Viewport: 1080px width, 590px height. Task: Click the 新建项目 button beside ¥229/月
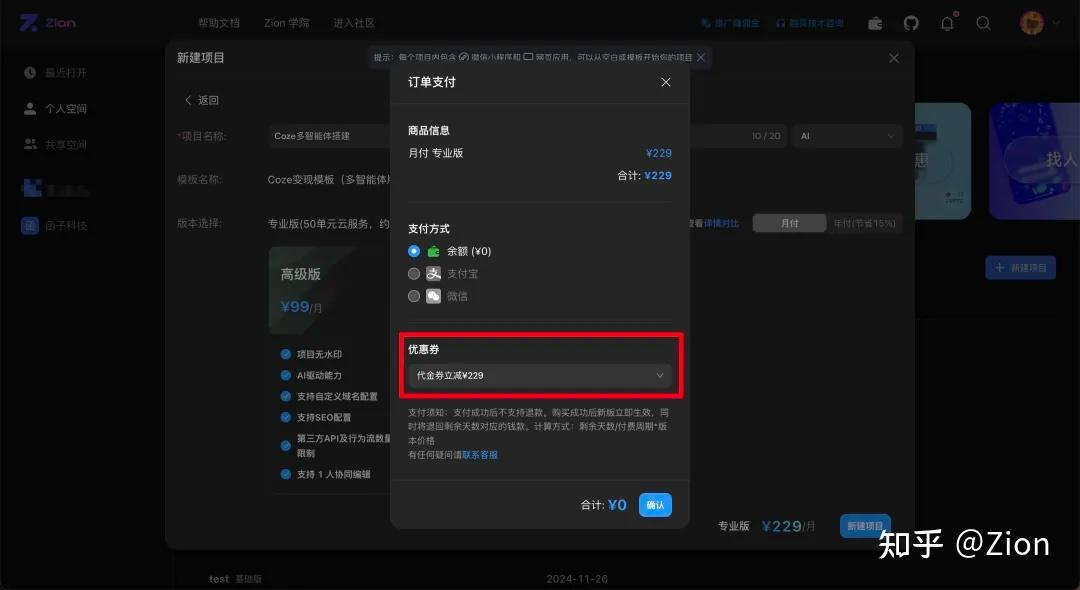[x=865, y=526]
